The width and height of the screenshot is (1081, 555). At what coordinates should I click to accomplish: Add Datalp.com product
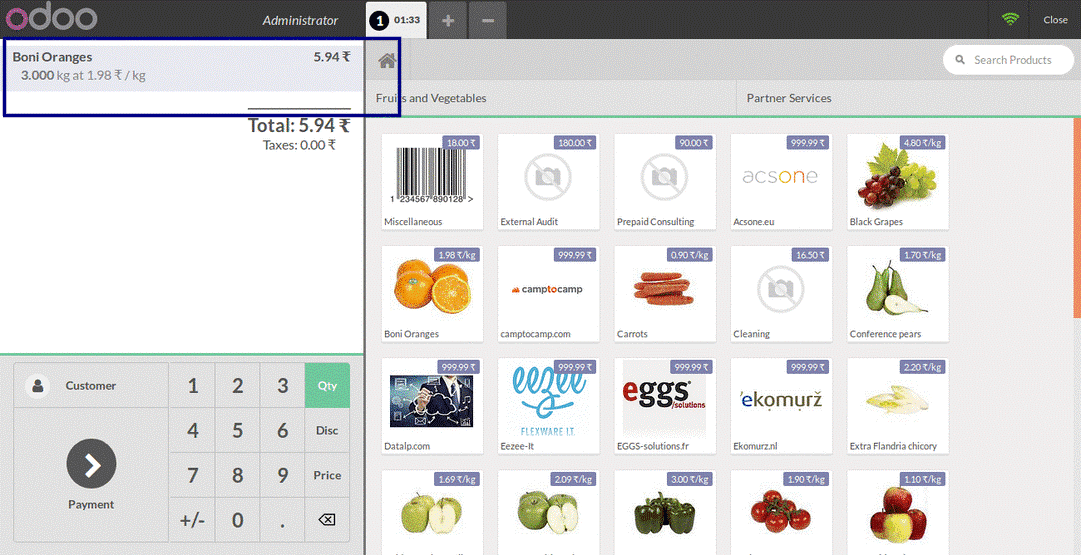(x=432, y=406)
